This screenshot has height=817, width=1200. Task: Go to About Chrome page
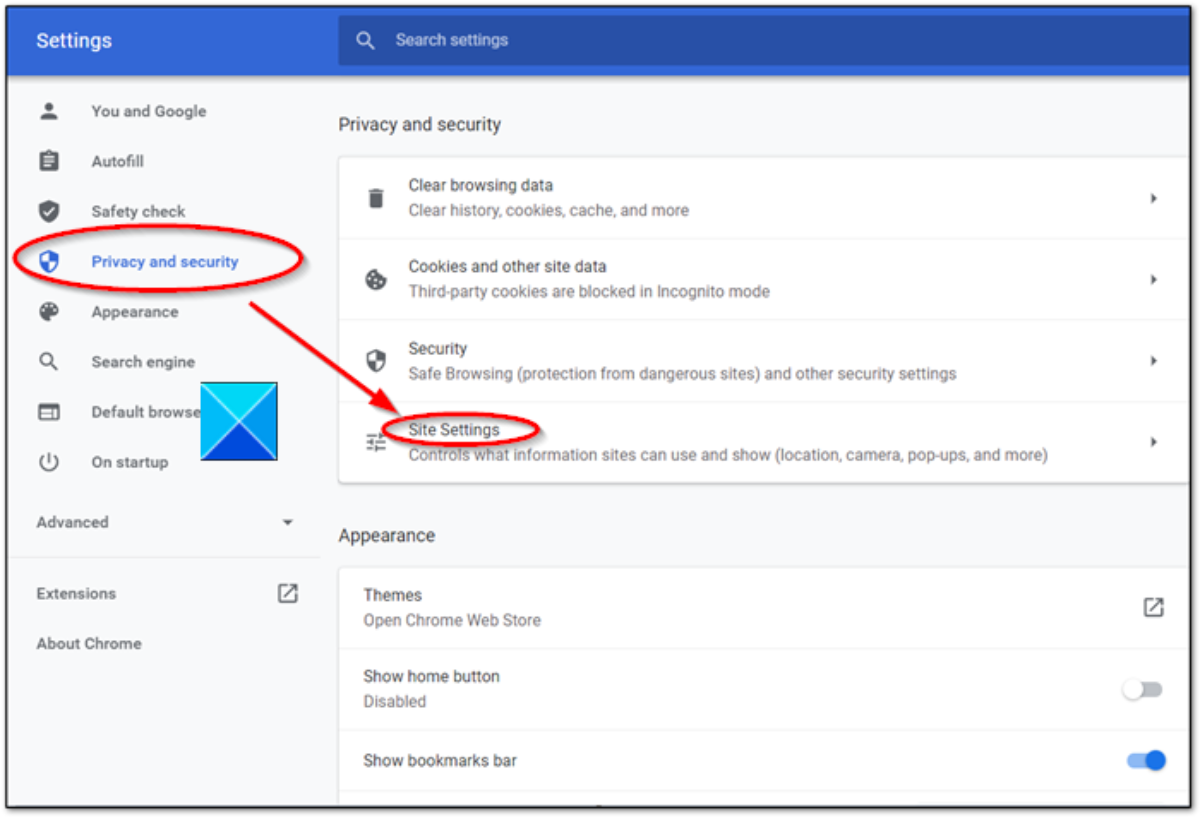click(89, 643)
